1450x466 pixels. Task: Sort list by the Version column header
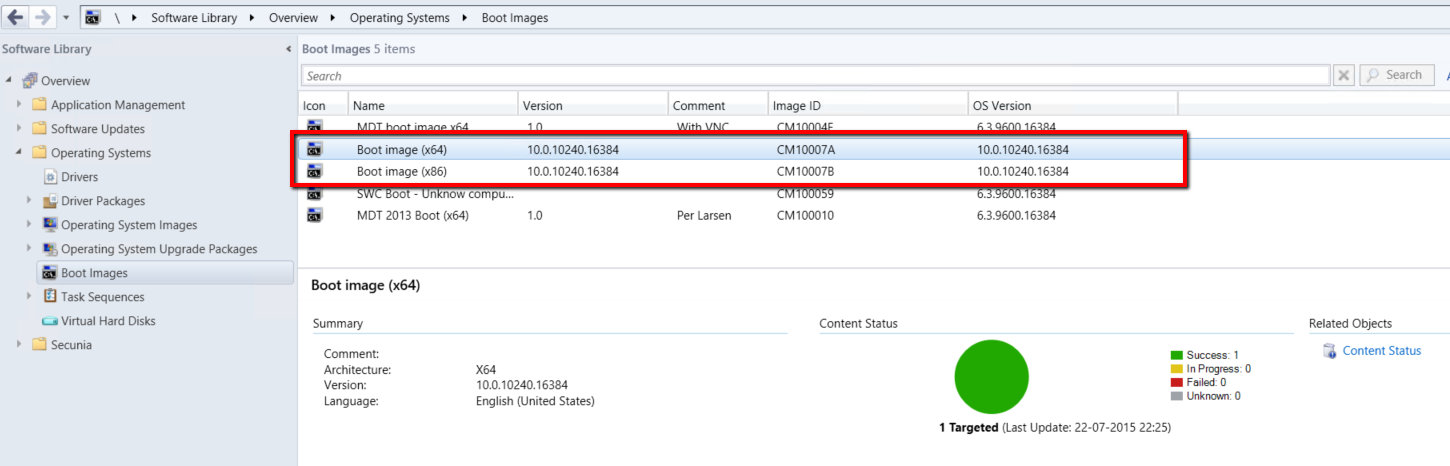[x=592, y=105]
